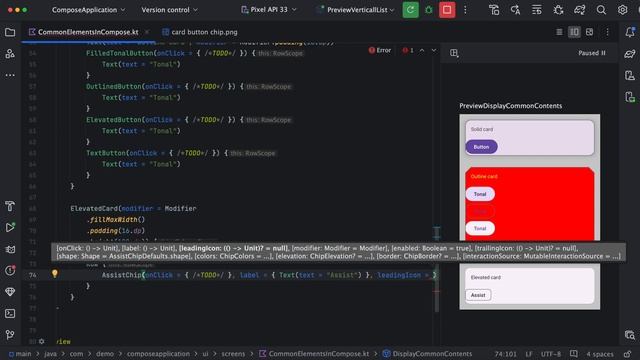Click the Solid card in preview
This screenshot has height=360, width=640.
coord(530,138)
